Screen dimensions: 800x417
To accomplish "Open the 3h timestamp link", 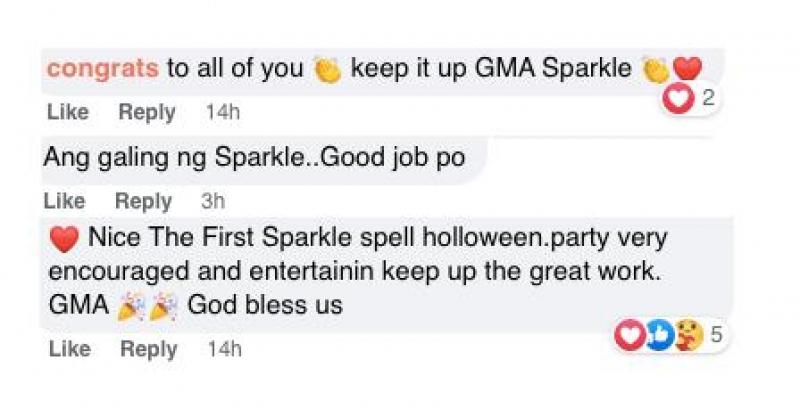I will (213, 201).
